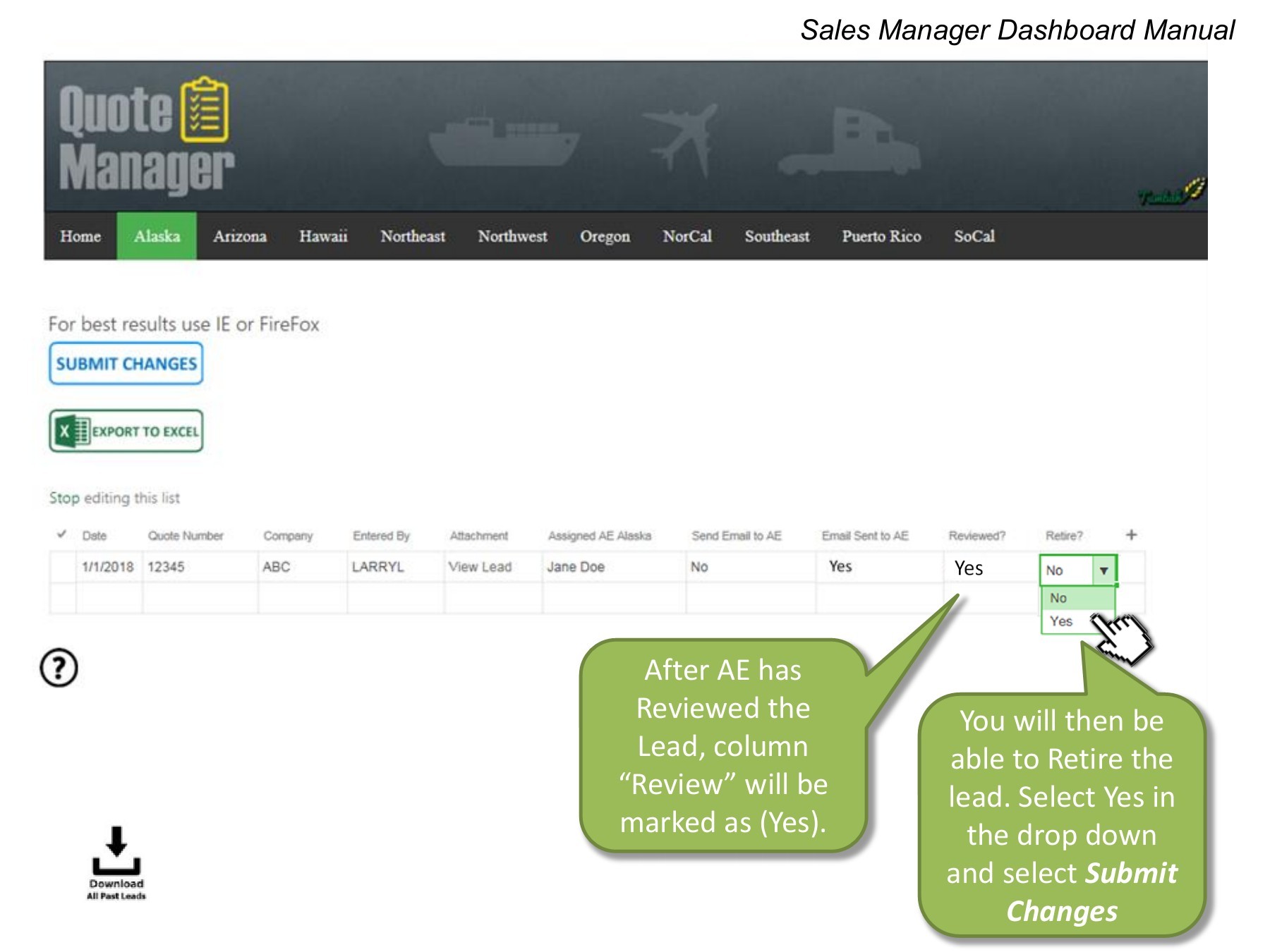Switch to the Southeast tab
The image size is (1270, 952).
[777, 236]
